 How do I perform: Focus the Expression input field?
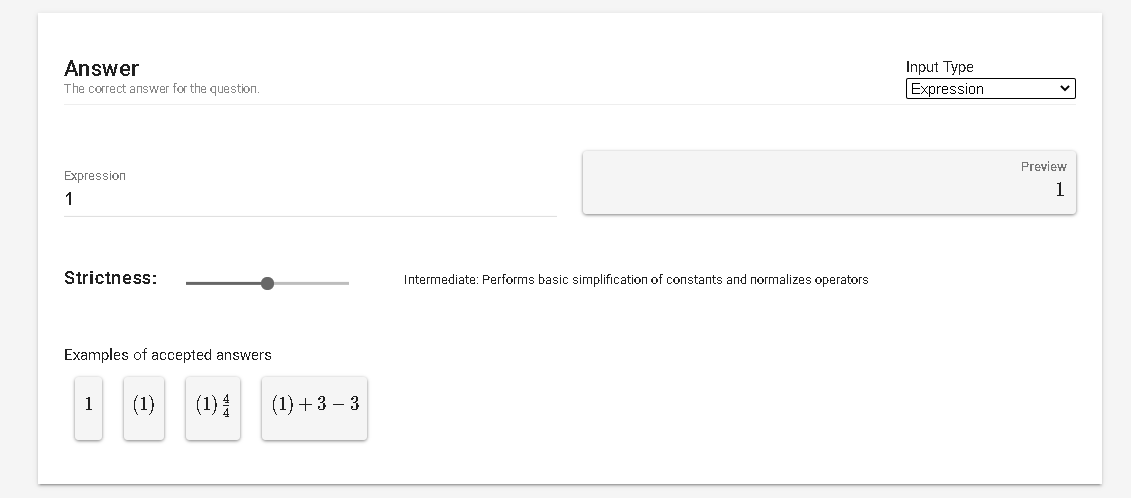tap(310, 199)
